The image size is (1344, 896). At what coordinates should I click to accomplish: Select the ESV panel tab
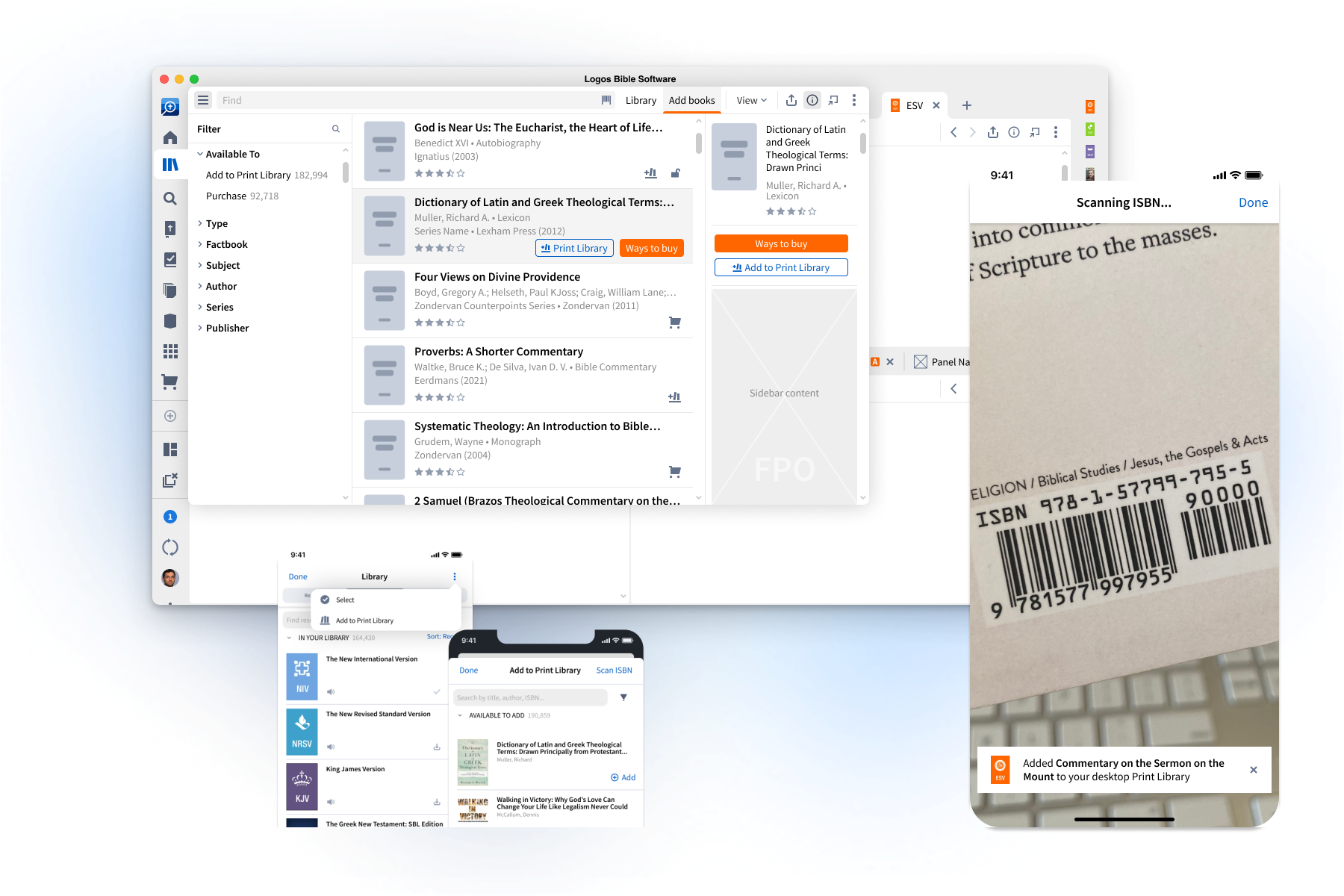click(914, 105)
